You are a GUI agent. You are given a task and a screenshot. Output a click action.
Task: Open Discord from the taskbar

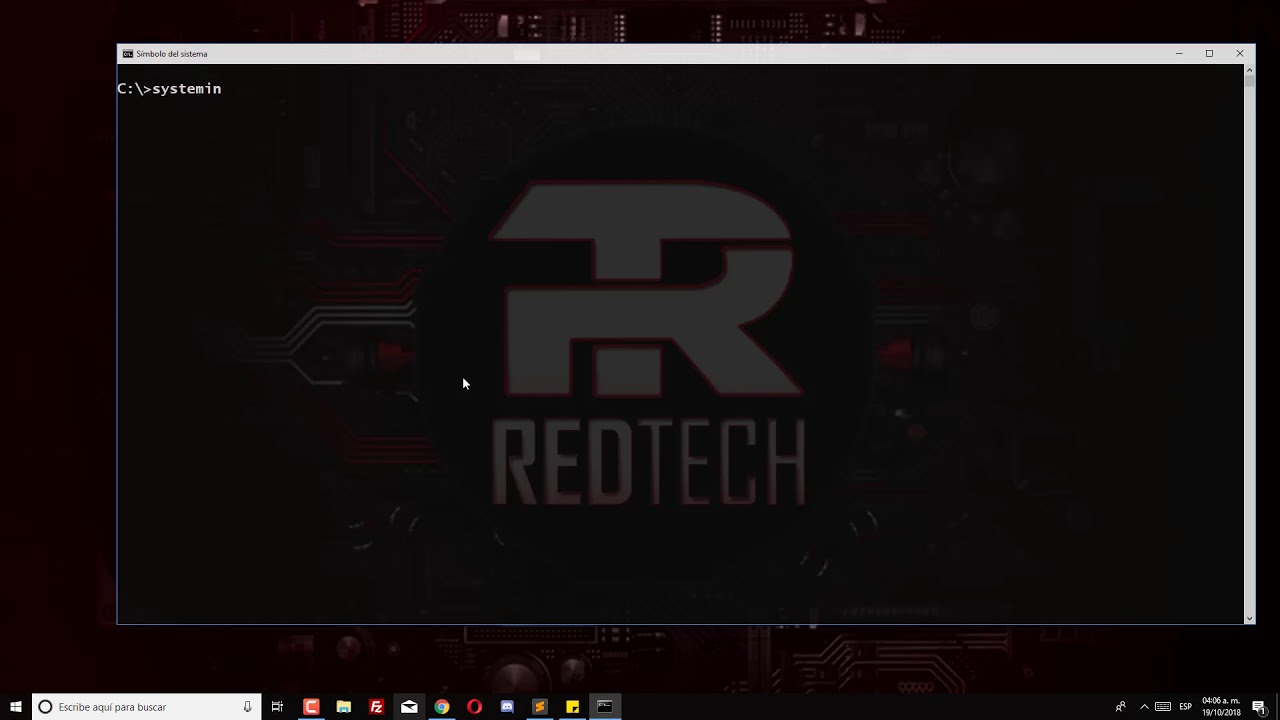507,707
